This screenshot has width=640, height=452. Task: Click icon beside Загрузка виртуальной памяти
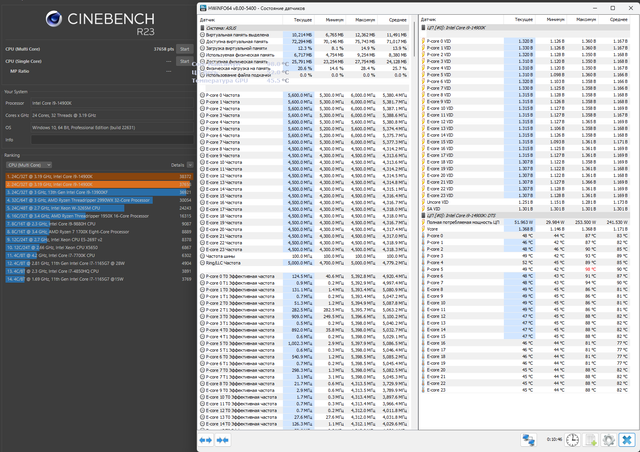click(202, 48)
